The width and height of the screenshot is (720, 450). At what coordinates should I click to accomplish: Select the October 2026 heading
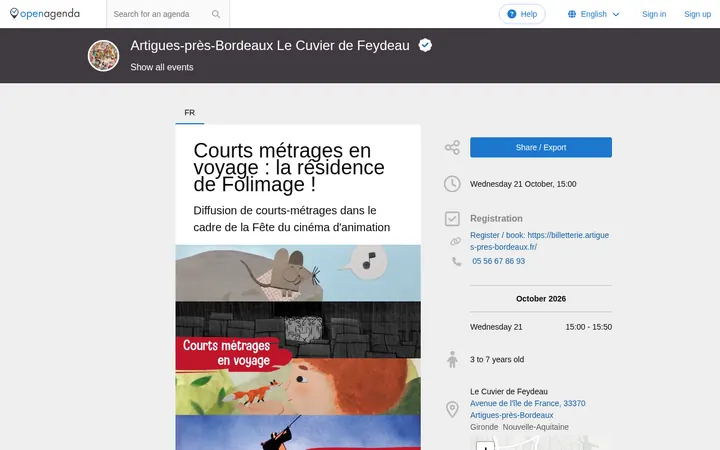[x=540, y=299]
